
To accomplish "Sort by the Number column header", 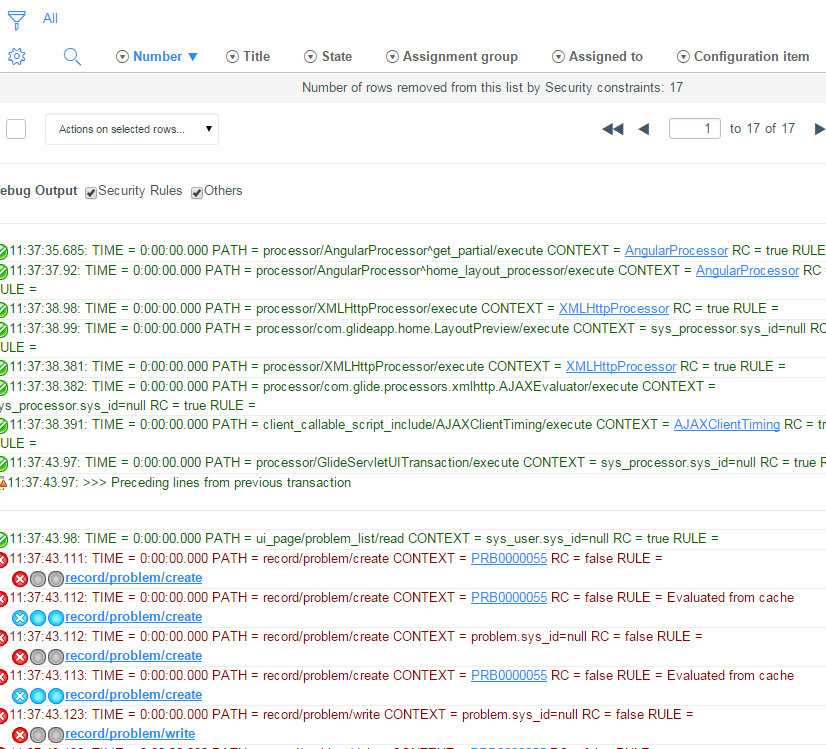I will point(158,56).
